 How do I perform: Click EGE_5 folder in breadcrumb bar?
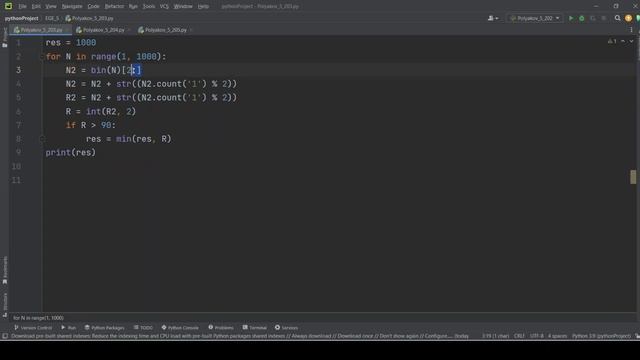[x=52, y=18]
